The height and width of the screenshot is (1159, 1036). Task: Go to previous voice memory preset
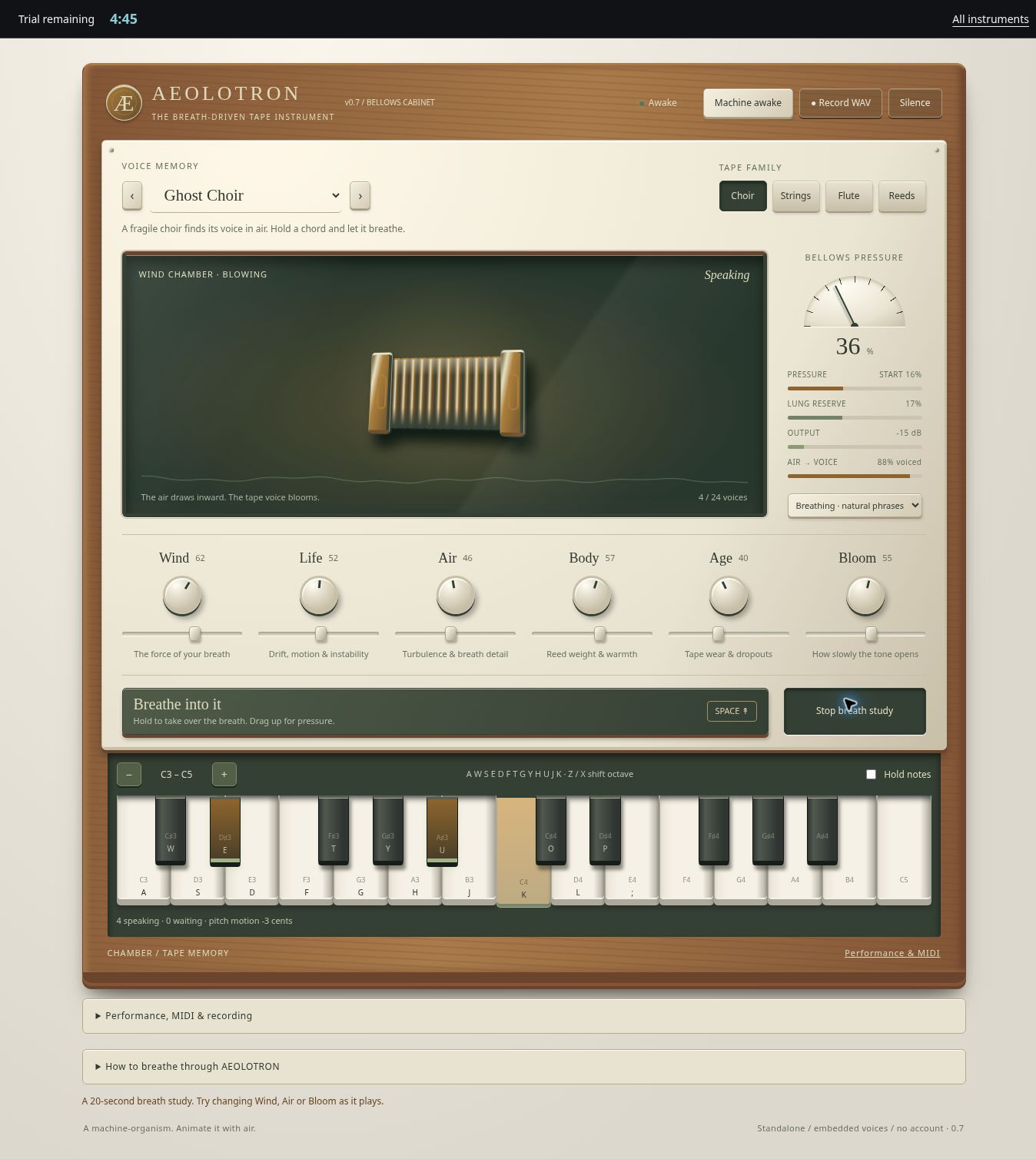(x=132, y=196)
